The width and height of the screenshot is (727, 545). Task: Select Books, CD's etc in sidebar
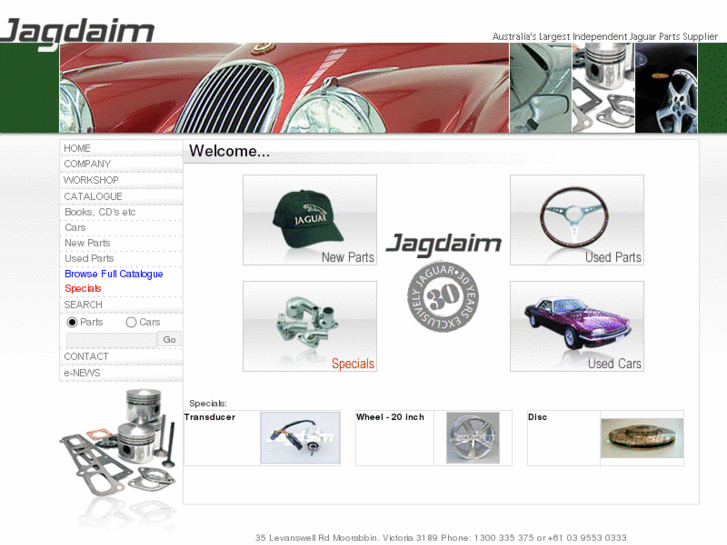100,212
